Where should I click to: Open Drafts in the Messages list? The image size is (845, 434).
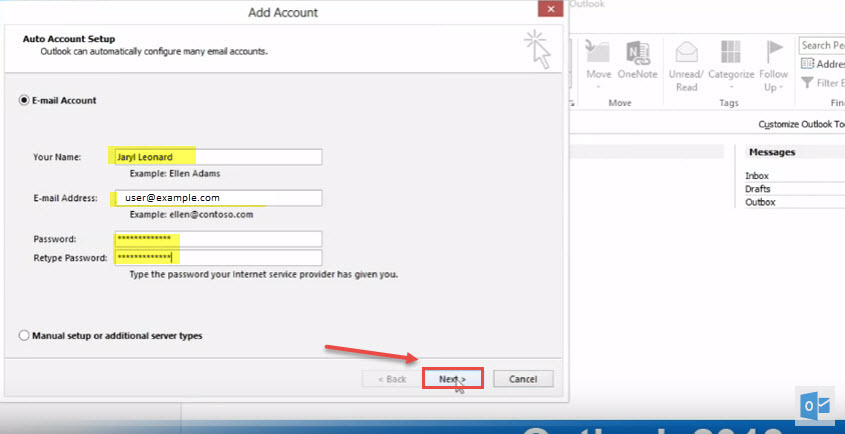coord(758,189)
